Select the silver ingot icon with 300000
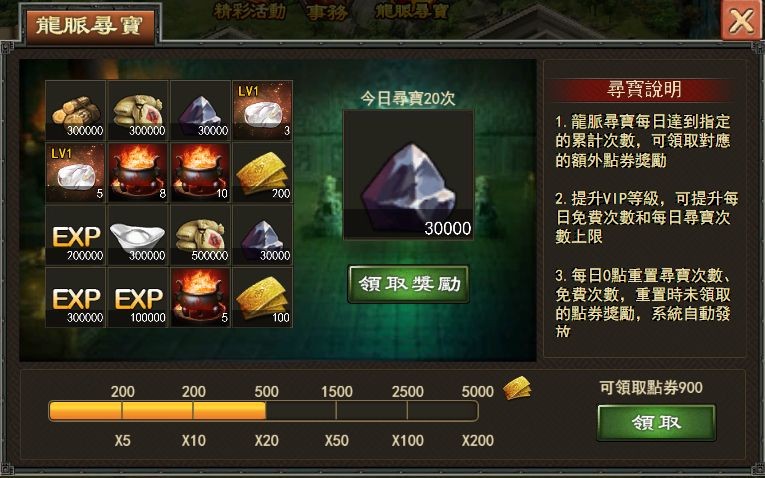 [x=138, y=235]
